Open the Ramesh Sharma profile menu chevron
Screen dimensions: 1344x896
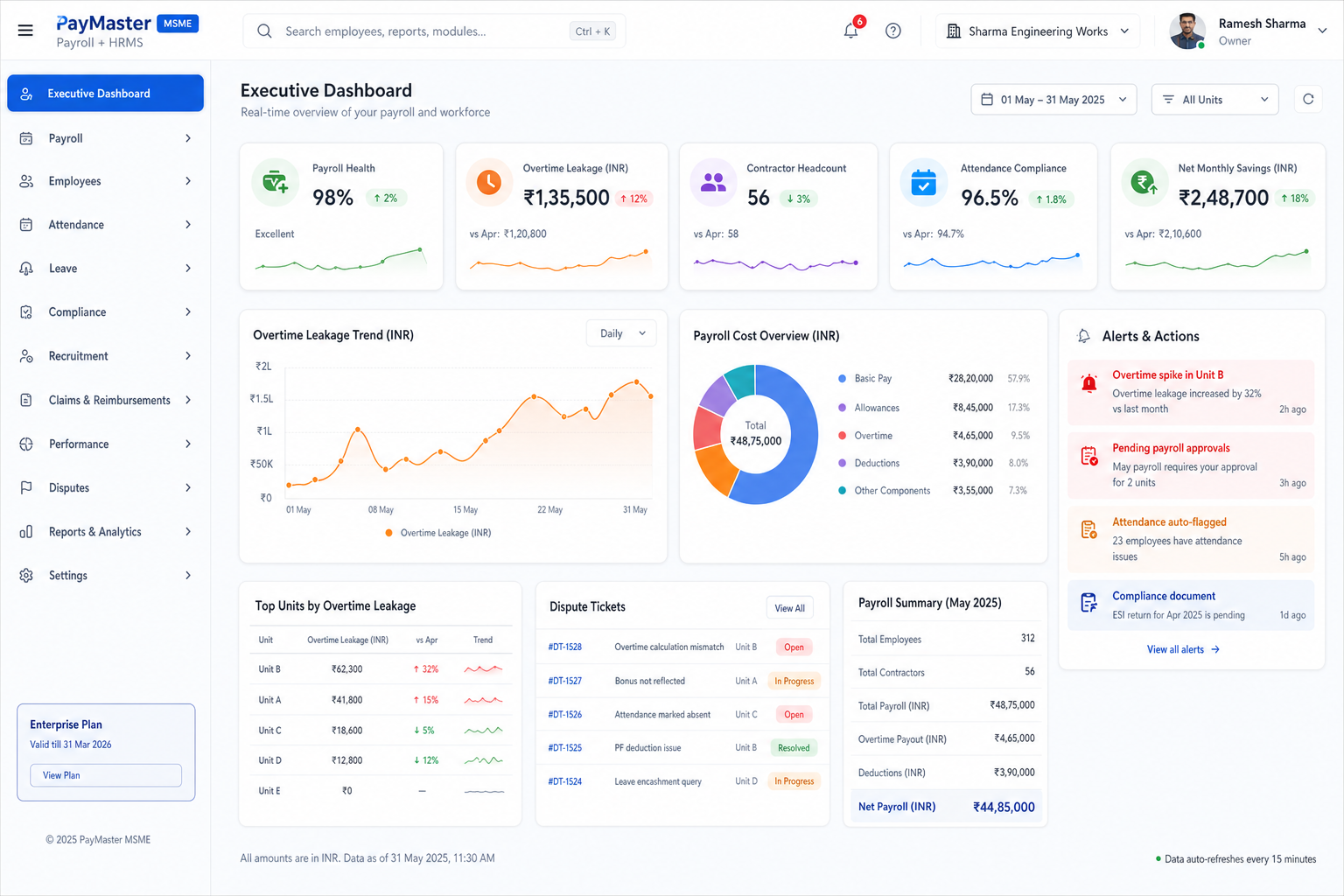point(1322,31)
